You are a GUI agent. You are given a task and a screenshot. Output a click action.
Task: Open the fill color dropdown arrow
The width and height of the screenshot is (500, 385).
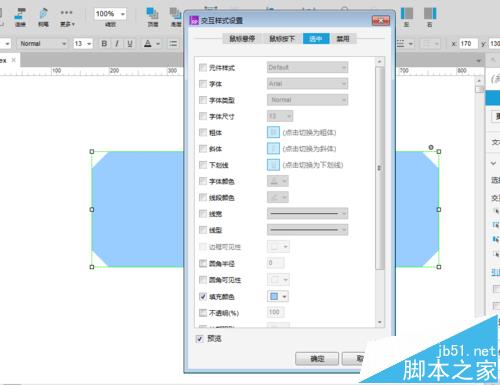[x=284, y=296]
